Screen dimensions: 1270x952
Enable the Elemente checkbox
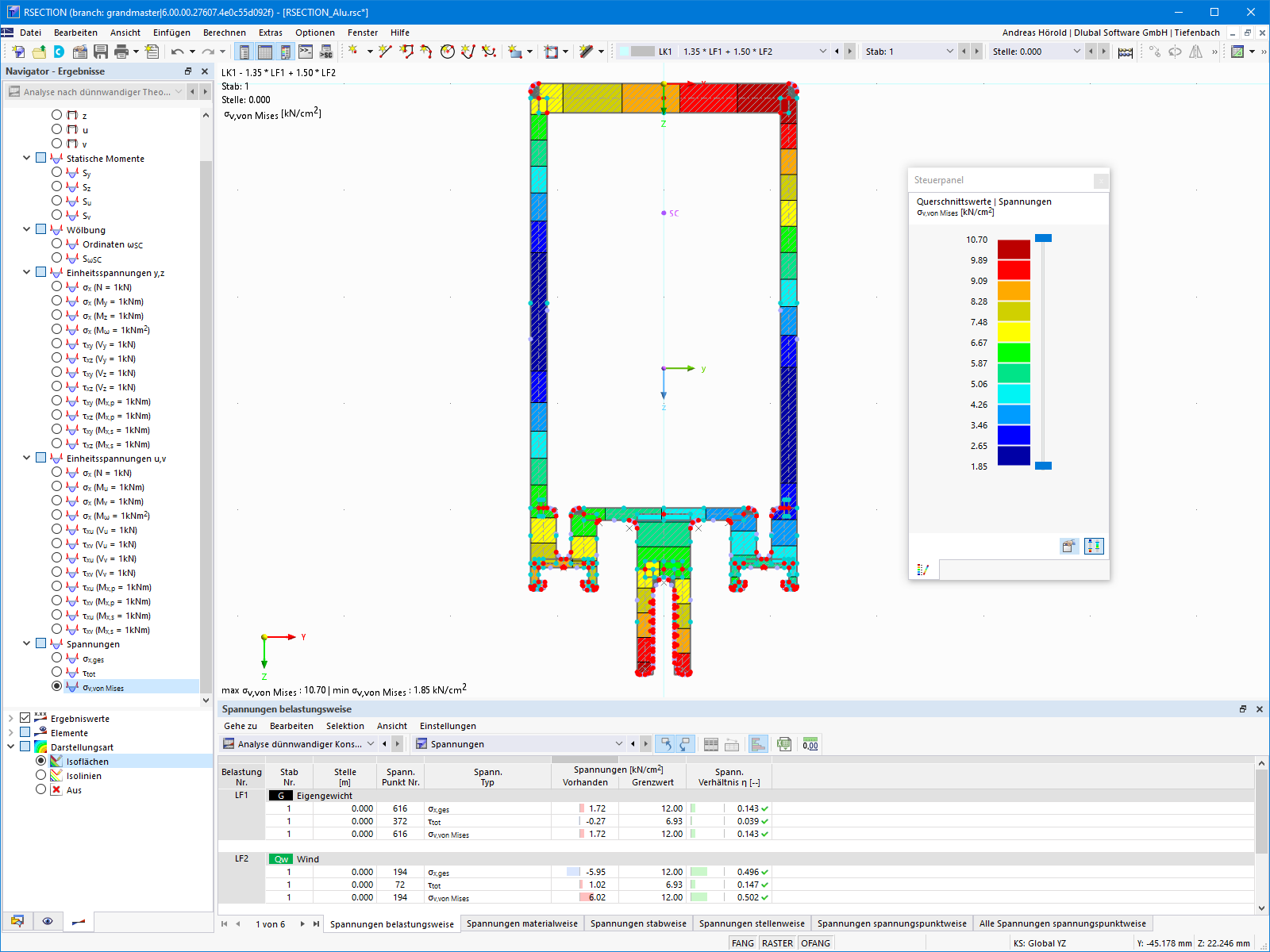point(25,732)
